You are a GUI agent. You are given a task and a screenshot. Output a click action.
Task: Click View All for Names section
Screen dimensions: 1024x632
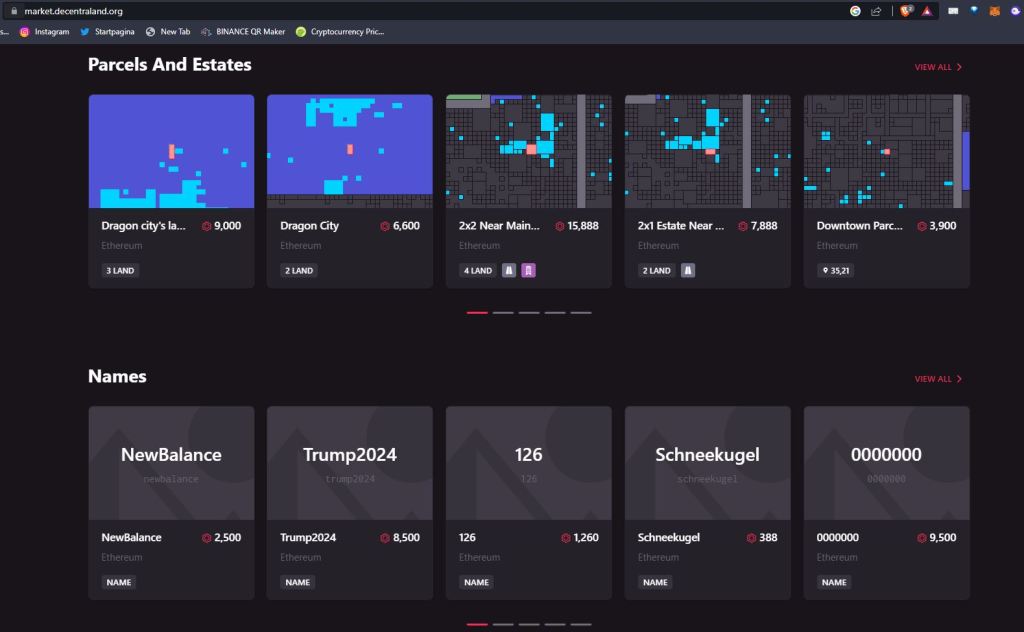coord(938,379)
